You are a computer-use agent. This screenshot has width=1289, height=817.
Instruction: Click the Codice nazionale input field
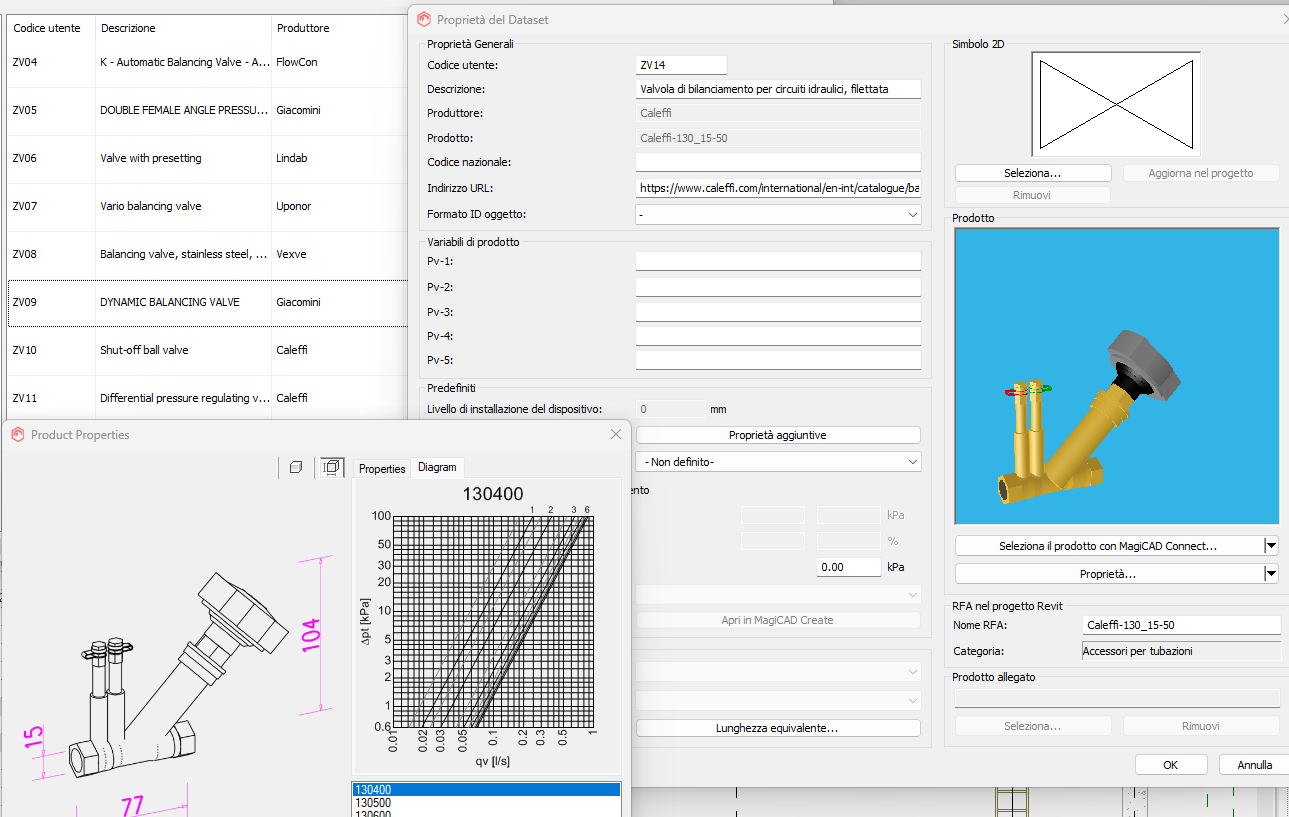click(x=778, y=162)
